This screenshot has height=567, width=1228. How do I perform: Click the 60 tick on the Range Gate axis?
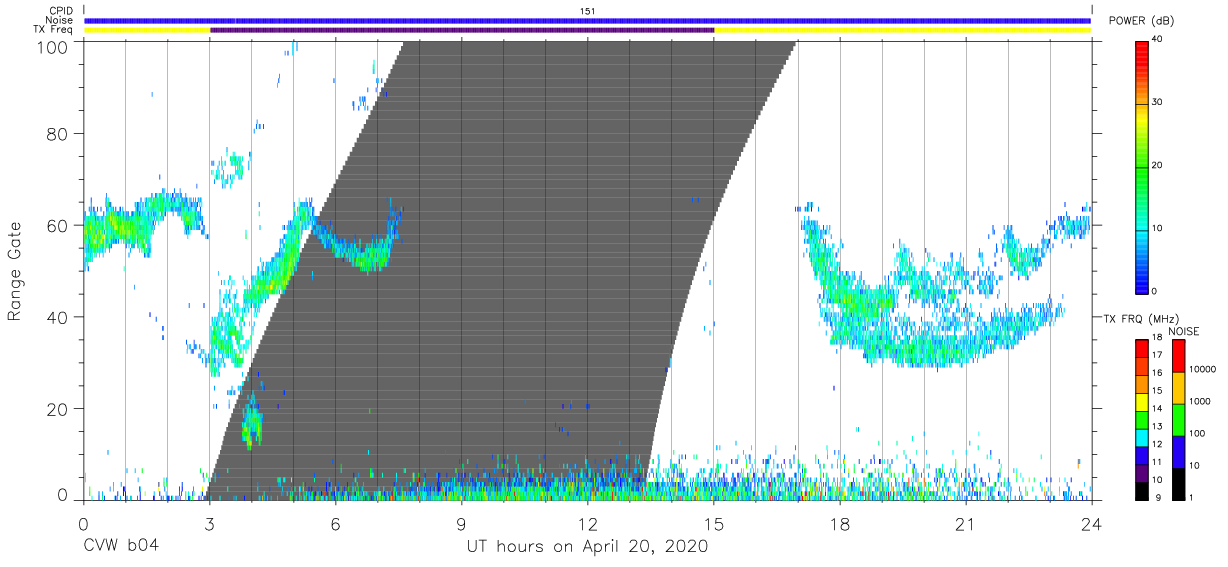(59, 226)
